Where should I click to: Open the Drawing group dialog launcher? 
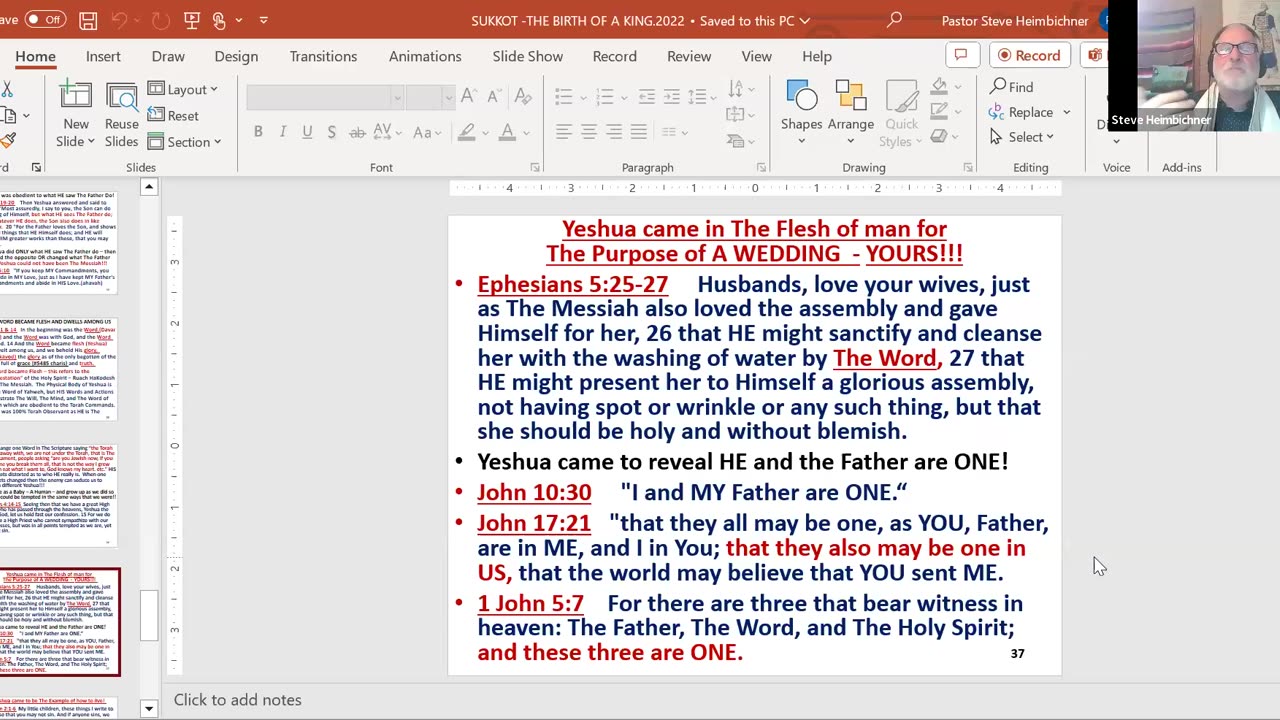(x=969, y=168)
